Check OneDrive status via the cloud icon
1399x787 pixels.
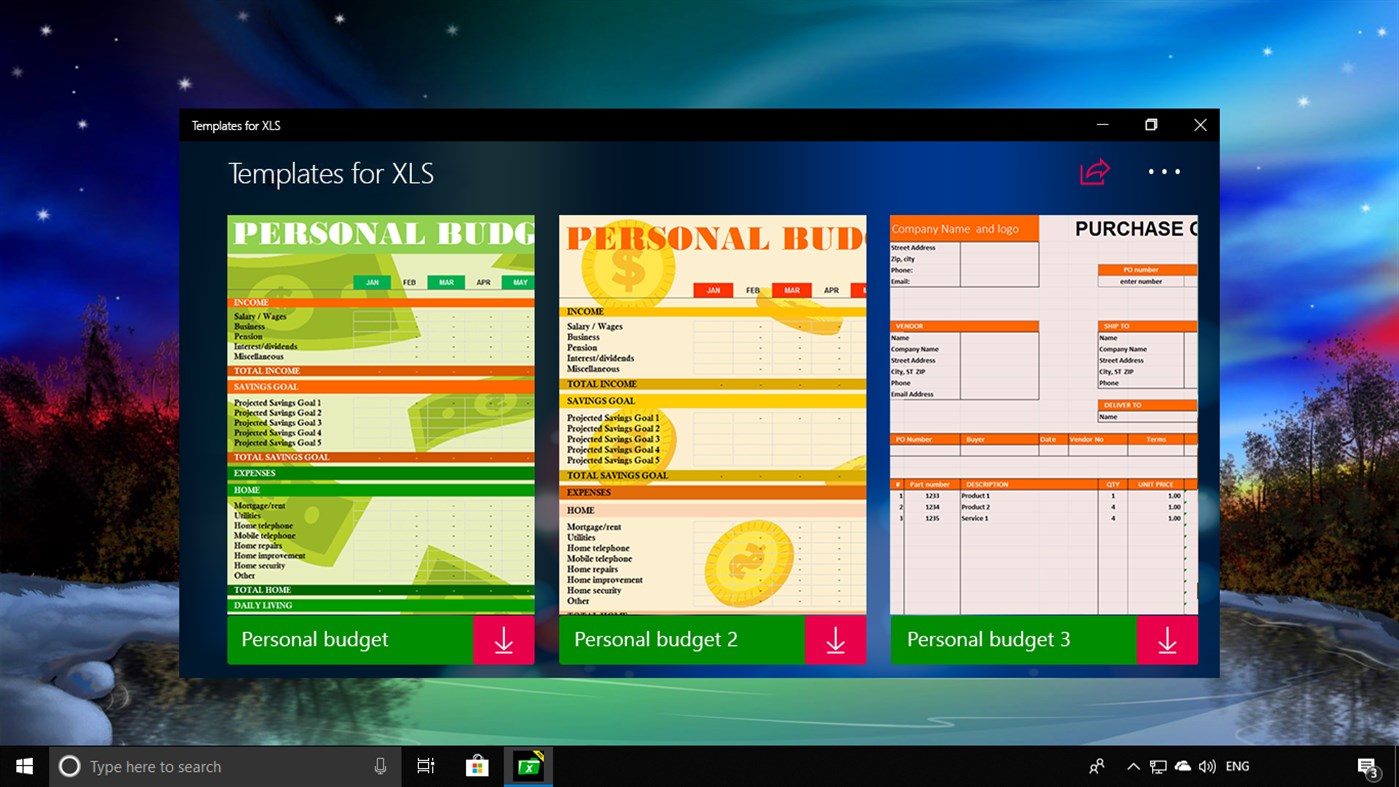click(x=1182, y=766)
